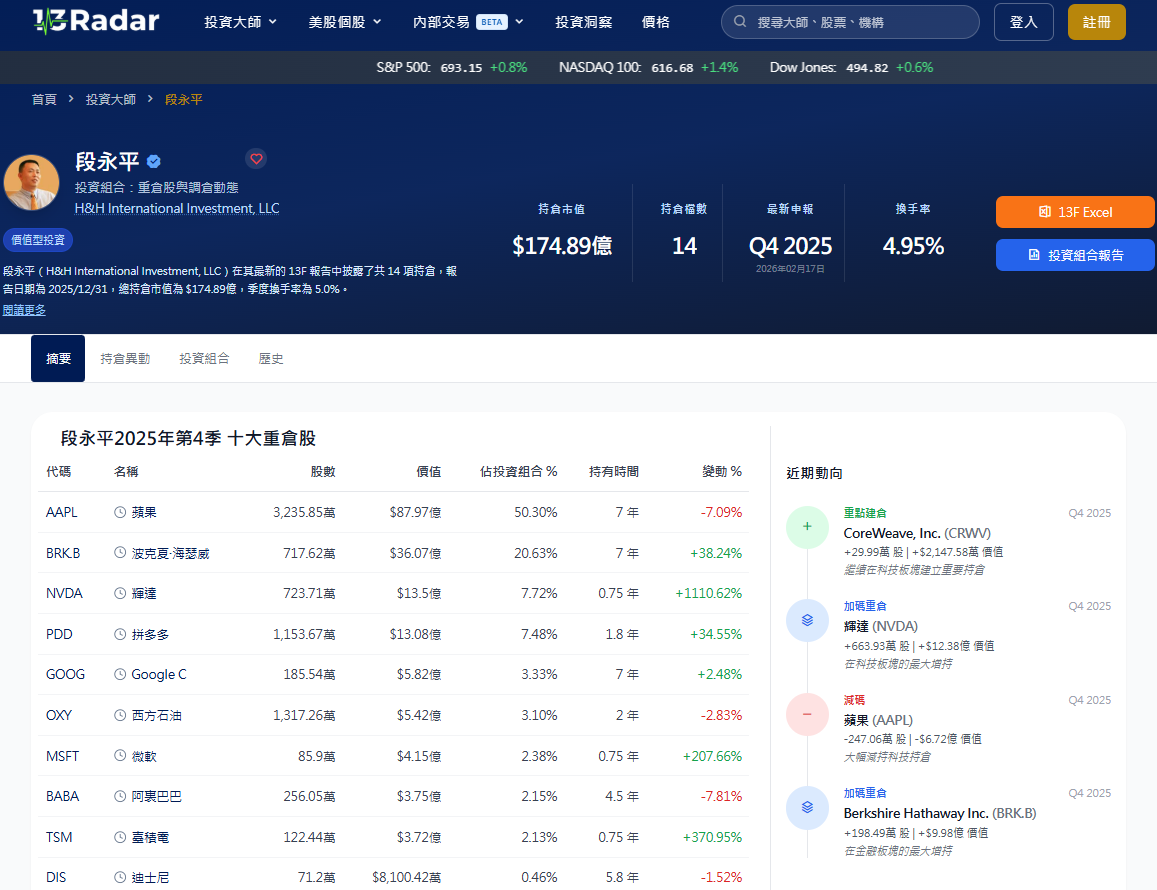
Task: Click the Dow Jones index ticker
Action: [x=852, y=67]
